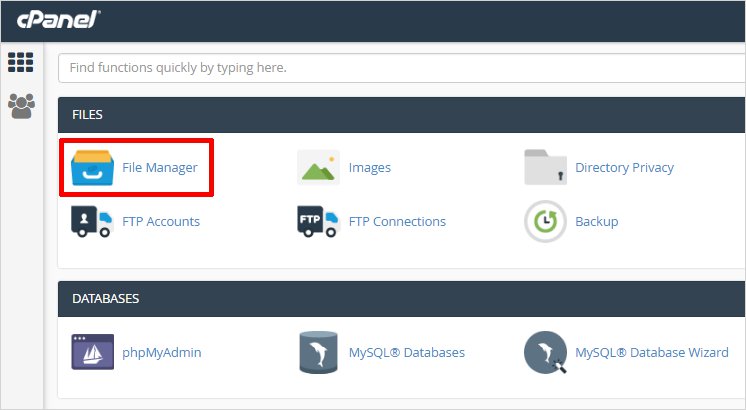The image size is (746, 410).
Task: Open the grid home icon in sidebar
Action: coord(21,63)
